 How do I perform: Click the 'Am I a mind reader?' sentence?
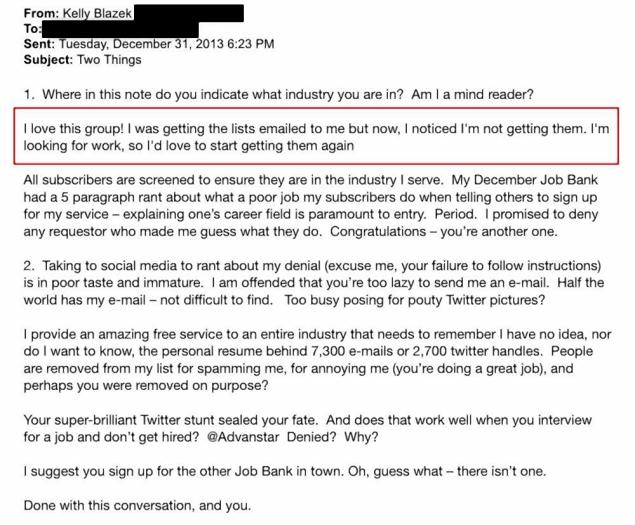(473, 94)
